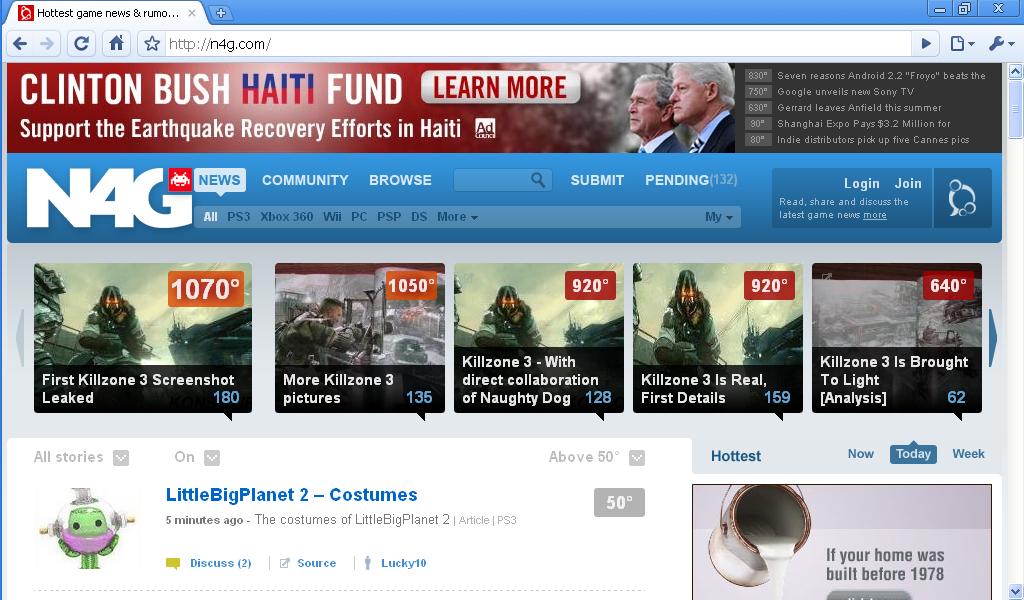This screenshot has width=1024, height=600.
Task: Open LittleBigPlanet 2 – Costumes headline
Action: (x=291, y=495)
